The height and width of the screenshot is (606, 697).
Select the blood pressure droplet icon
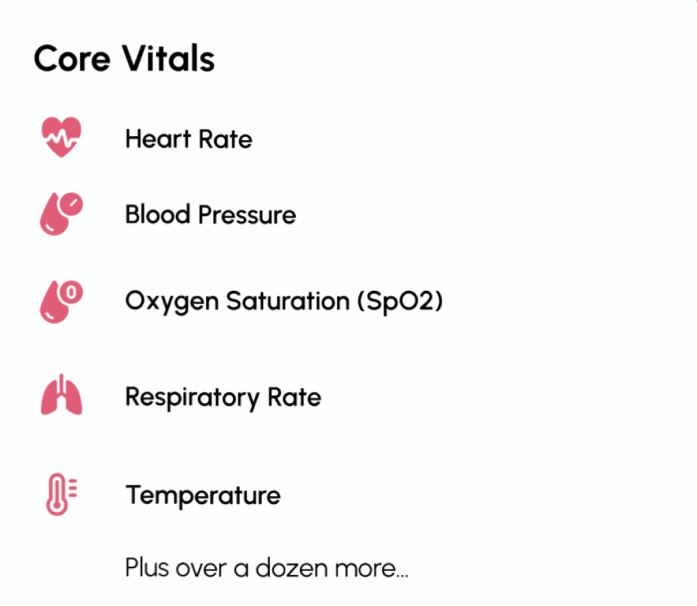[61, 214]
